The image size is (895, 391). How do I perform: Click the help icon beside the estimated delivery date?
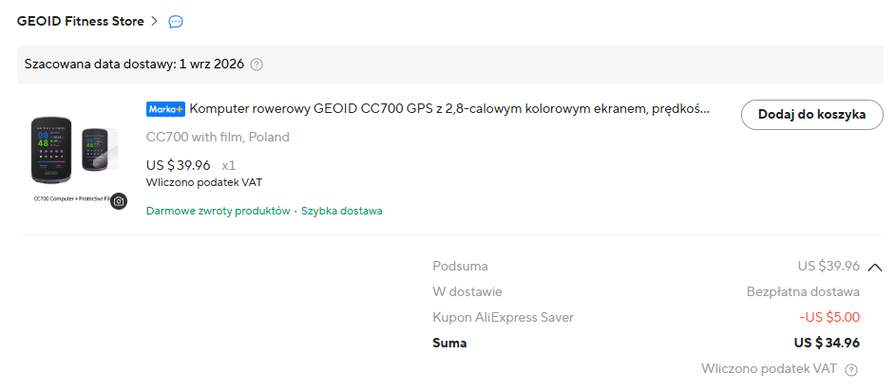(257, 65)
